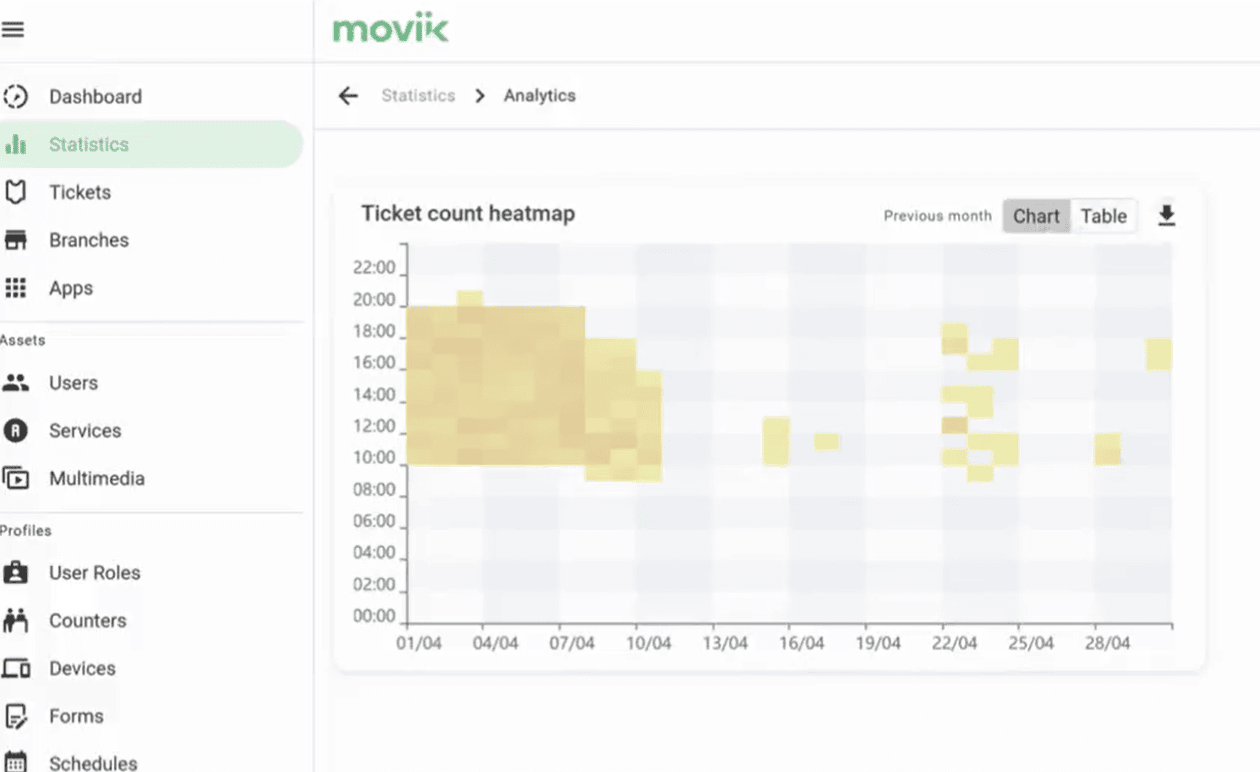Screen dimensions: 1260x772
Task: Expand the Schedules section
Action: coord(93,762)
